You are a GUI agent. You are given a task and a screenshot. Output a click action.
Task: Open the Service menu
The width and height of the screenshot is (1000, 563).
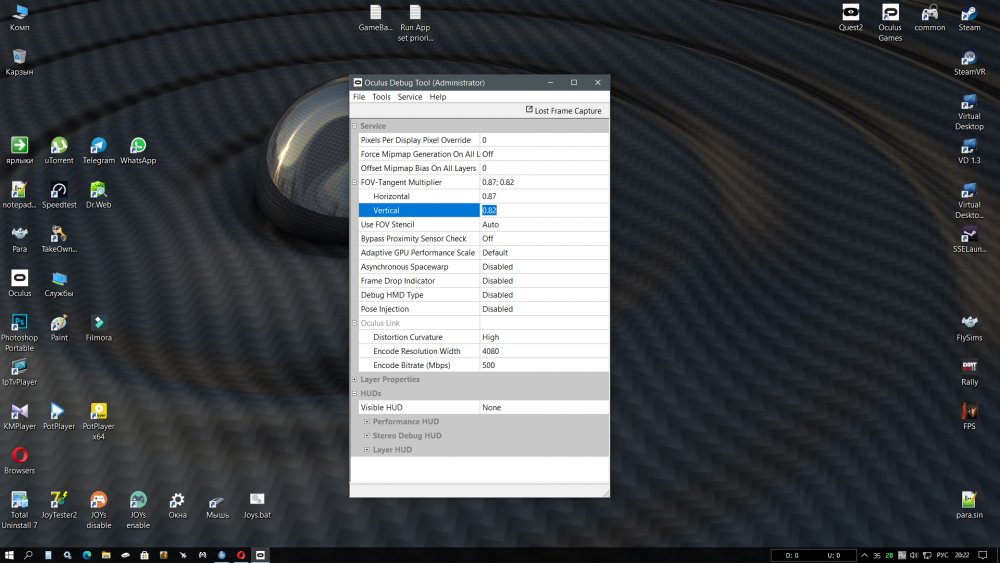coord(409,97)
